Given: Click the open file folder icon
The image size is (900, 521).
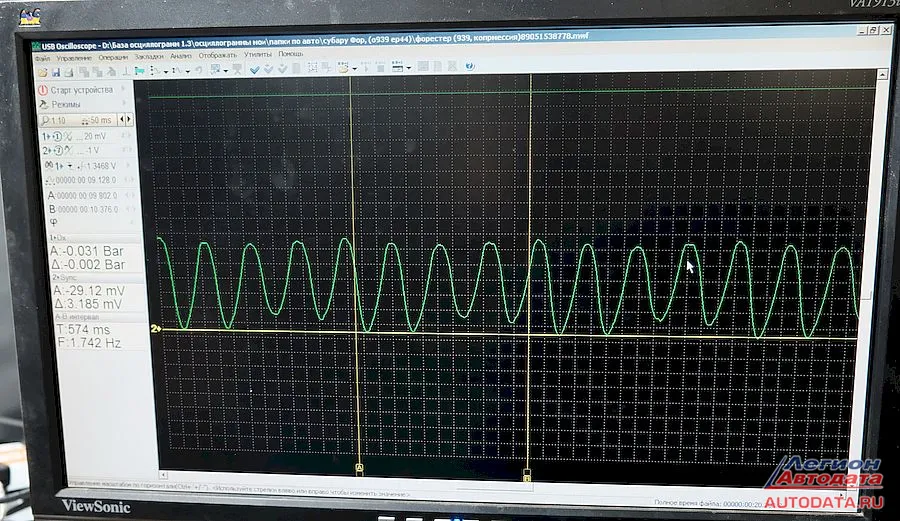Looking at the screenshot, I should (42, 72).
